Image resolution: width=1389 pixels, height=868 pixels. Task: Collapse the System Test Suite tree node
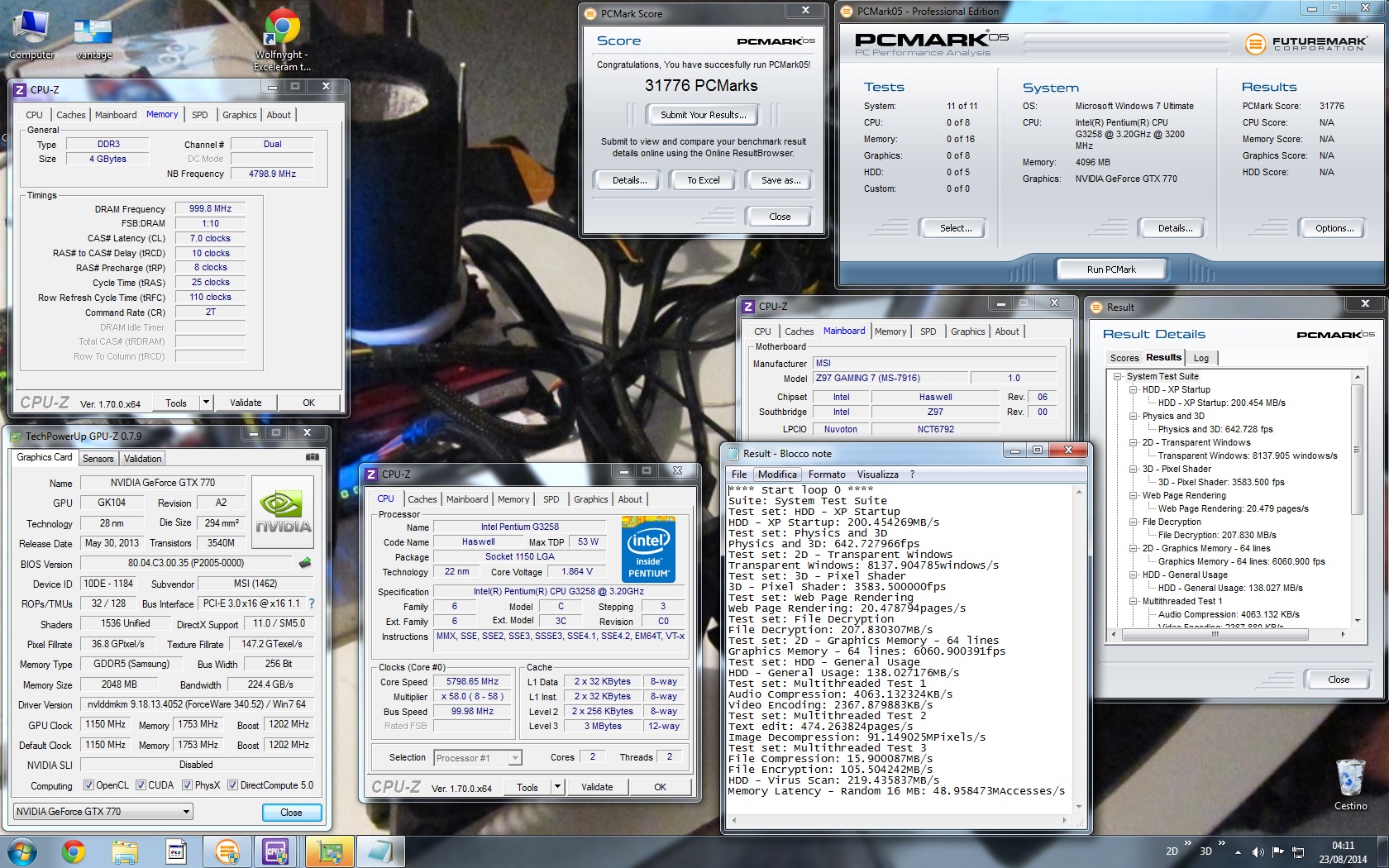(x=1117, y=376)
